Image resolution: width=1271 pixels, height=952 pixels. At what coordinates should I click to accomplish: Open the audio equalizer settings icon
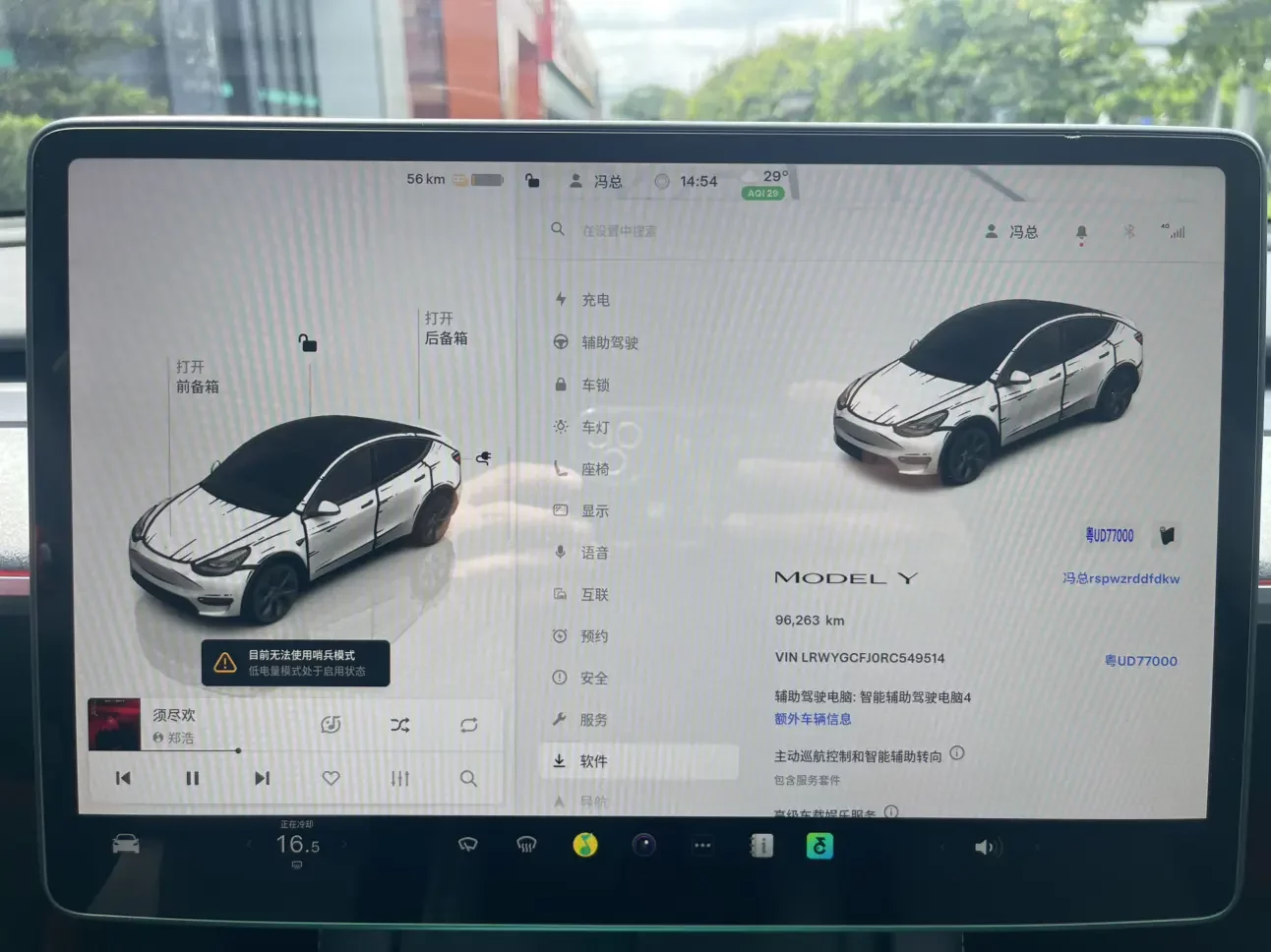399,778
